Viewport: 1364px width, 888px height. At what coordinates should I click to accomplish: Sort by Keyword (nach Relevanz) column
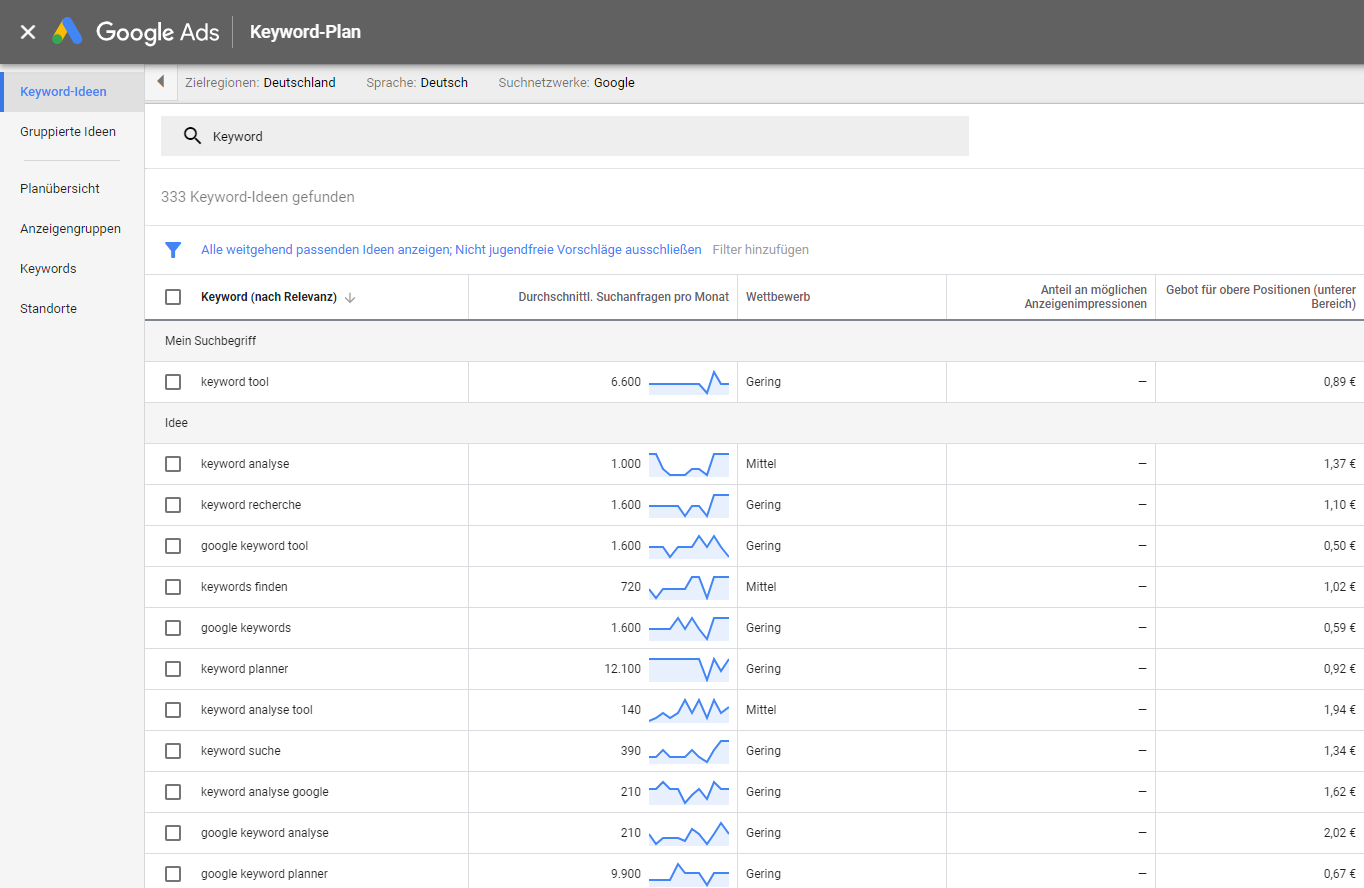pos(268,297)
